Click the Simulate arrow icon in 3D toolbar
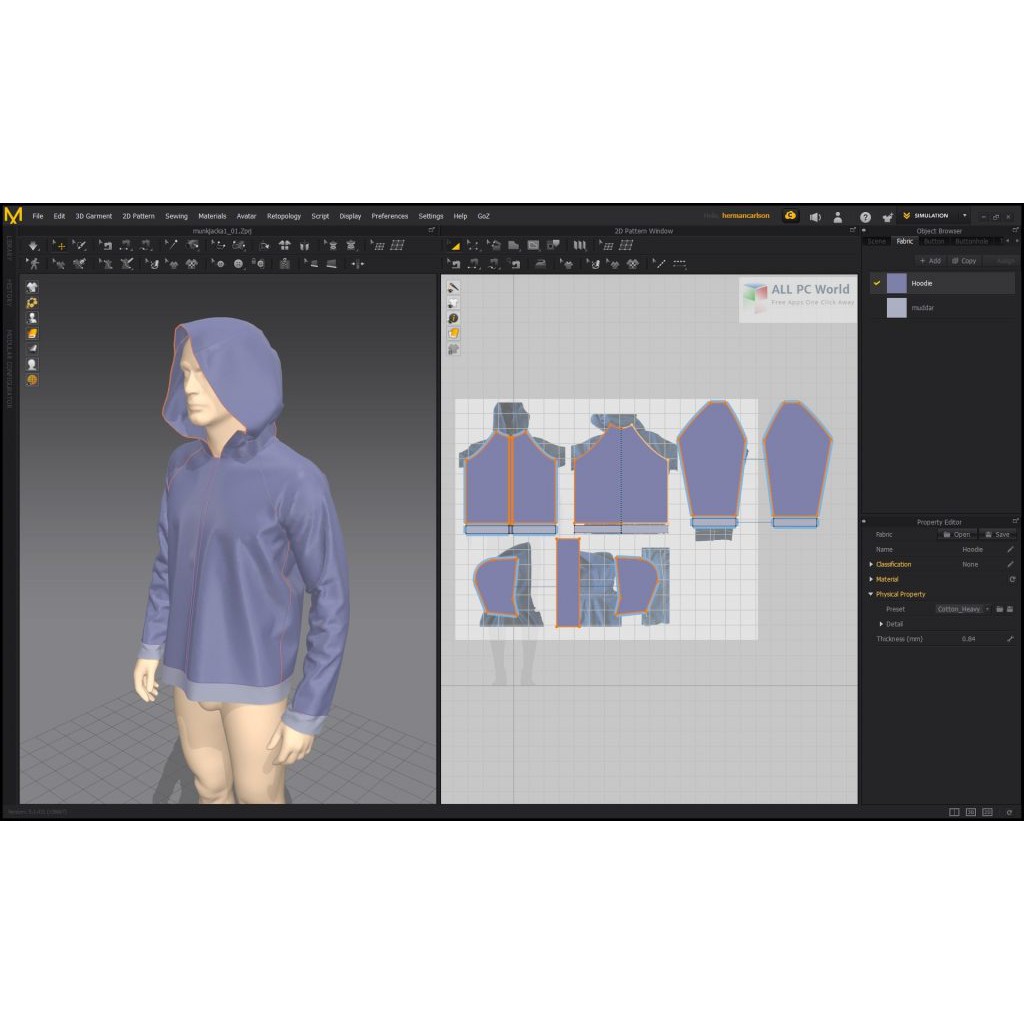This screenshot has height=1024, width=1024. coord(33,245)
